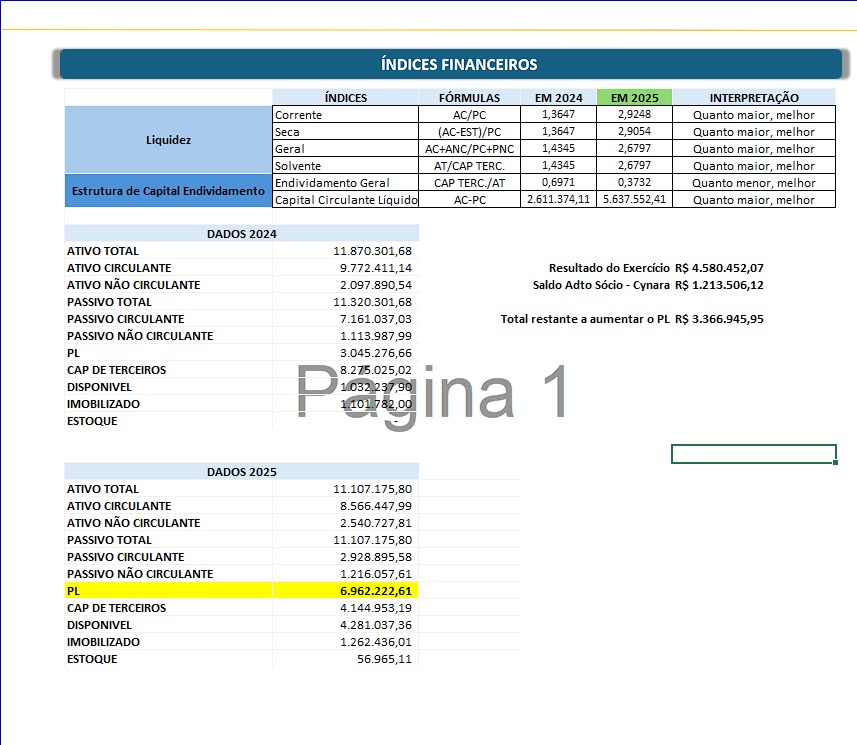Viewport: 857px width, 745px height.
Task: Select the EM 2024 column header cell
Action: [558, 98]
